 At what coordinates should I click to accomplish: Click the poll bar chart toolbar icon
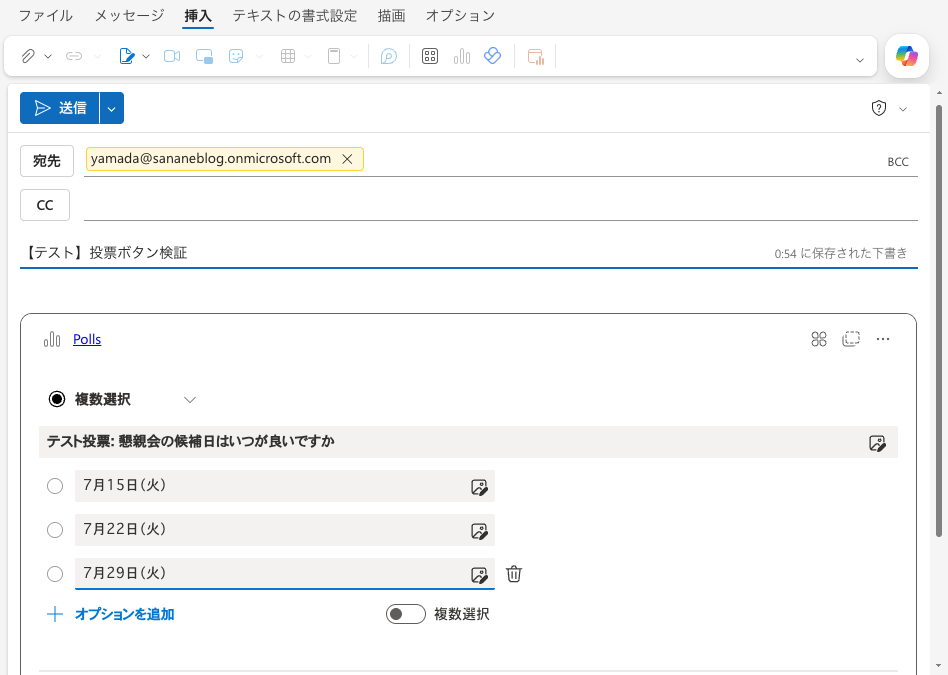point(462,56)
